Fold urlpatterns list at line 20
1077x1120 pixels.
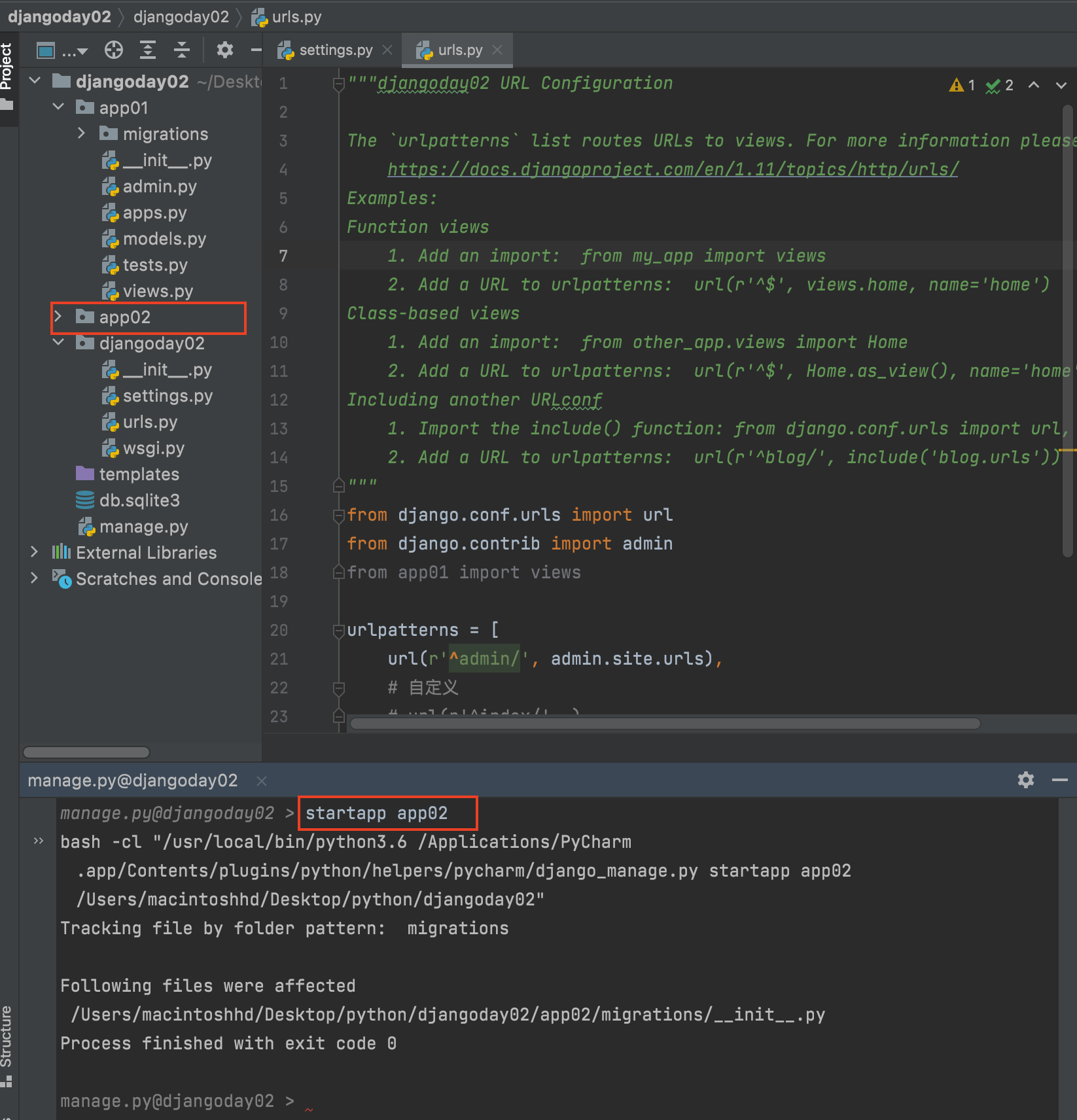coord(339,631)
